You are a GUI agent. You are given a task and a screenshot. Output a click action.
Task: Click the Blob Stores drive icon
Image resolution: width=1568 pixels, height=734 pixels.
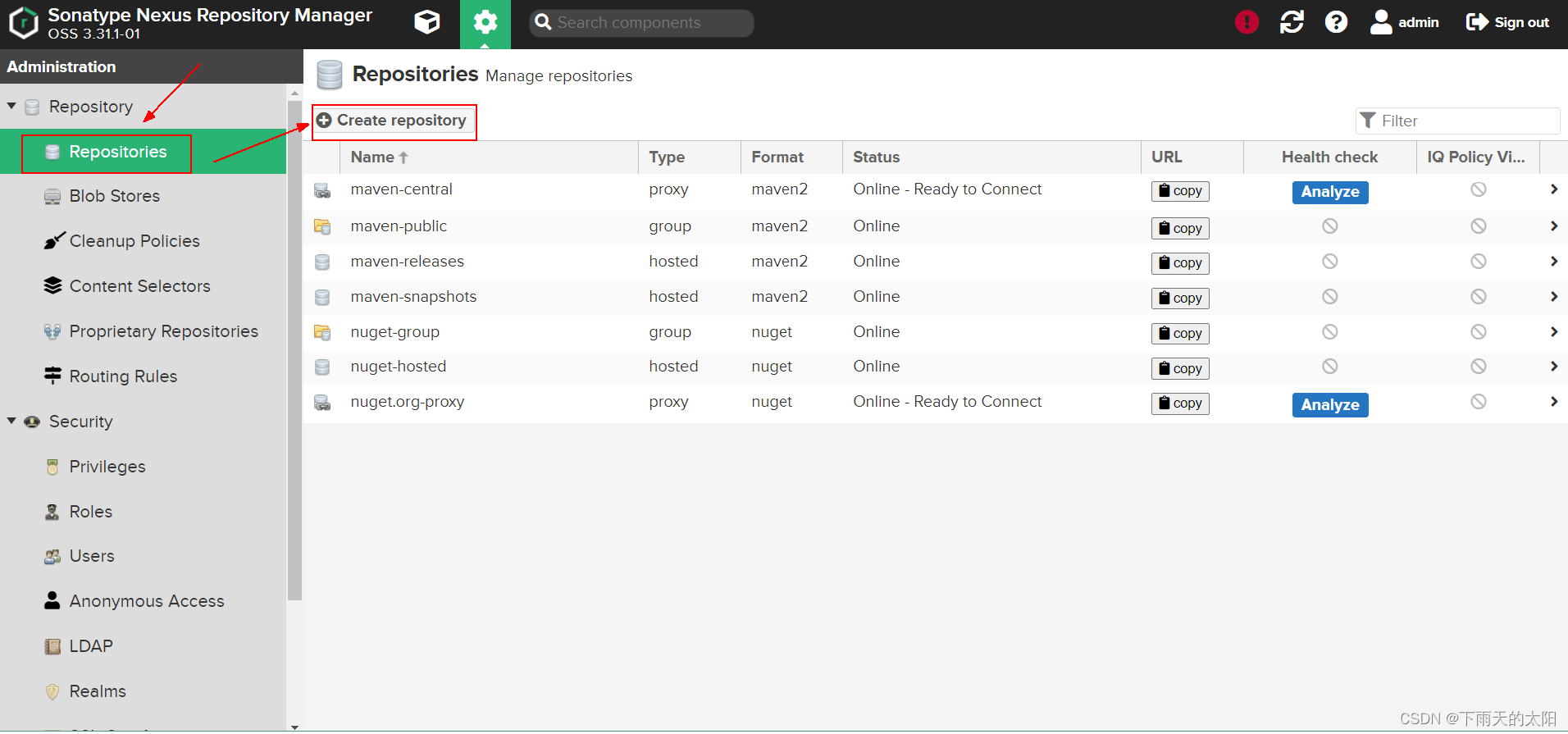pyautogui.click(x=52, y=196)
